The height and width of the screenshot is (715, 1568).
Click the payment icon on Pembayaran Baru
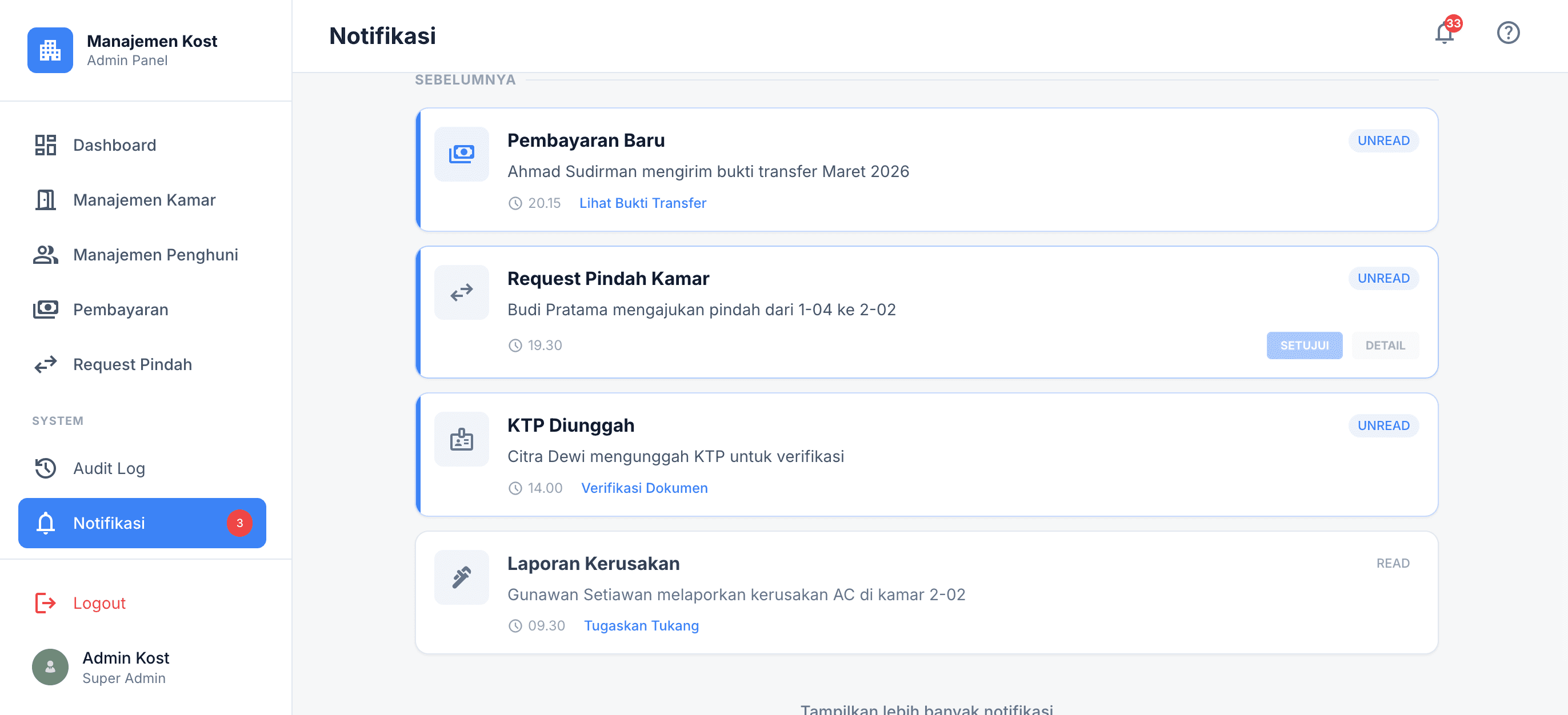461,154
